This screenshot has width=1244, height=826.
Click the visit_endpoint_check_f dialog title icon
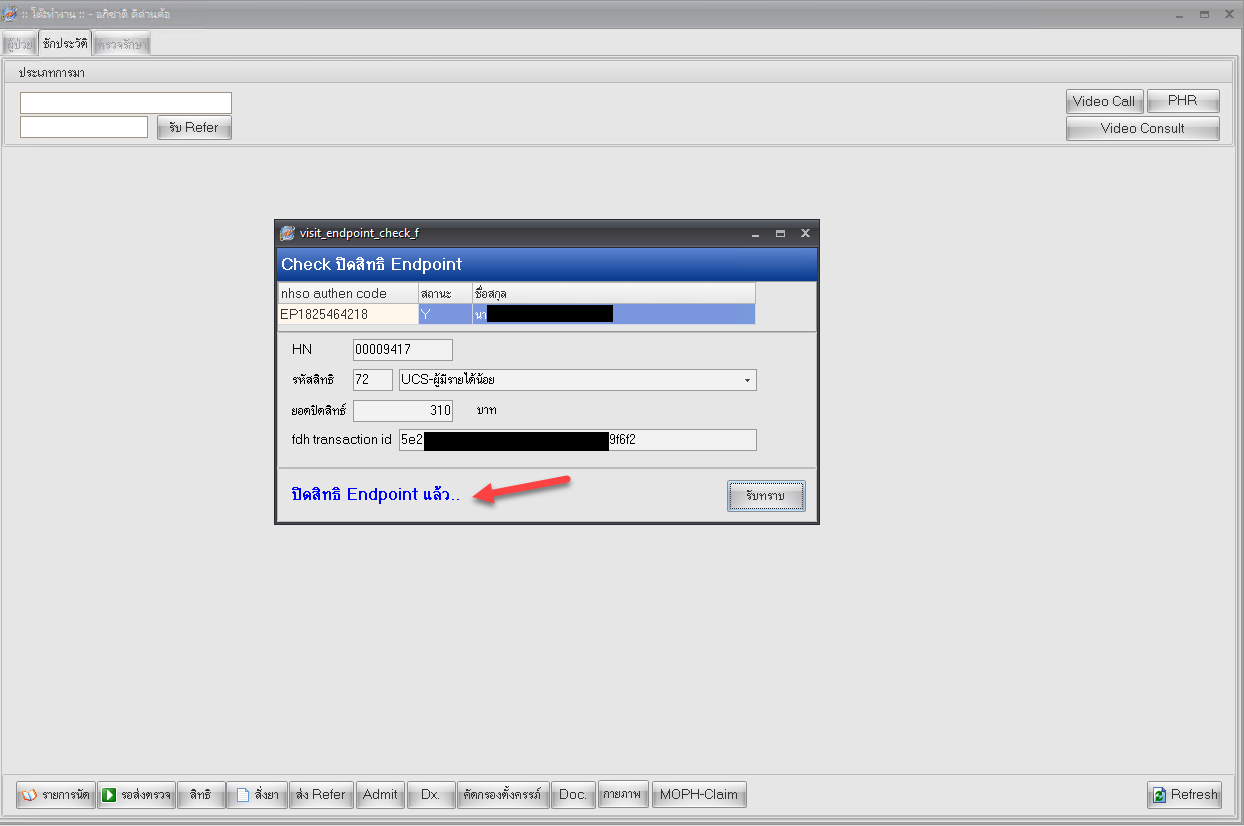click(x=287, y=233)
